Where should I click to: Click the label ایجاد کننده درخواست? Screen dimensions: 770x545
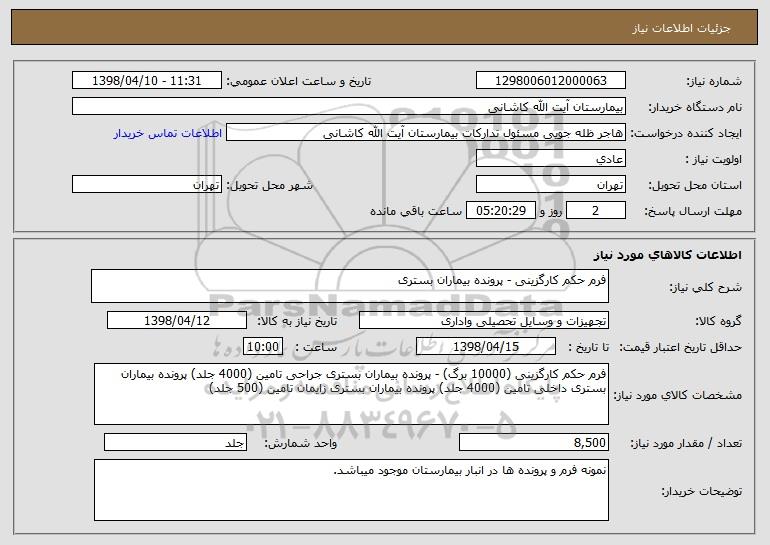coord(686,133)
